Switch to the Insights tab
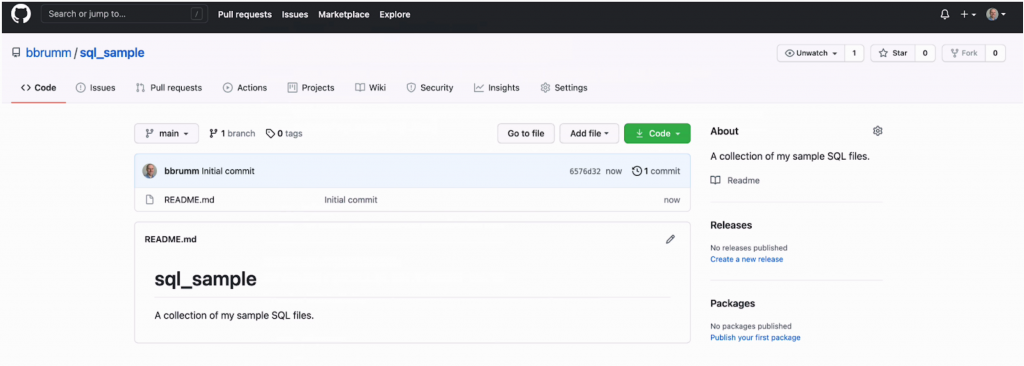Screen dimensions: 1024x366 point(497,88)
